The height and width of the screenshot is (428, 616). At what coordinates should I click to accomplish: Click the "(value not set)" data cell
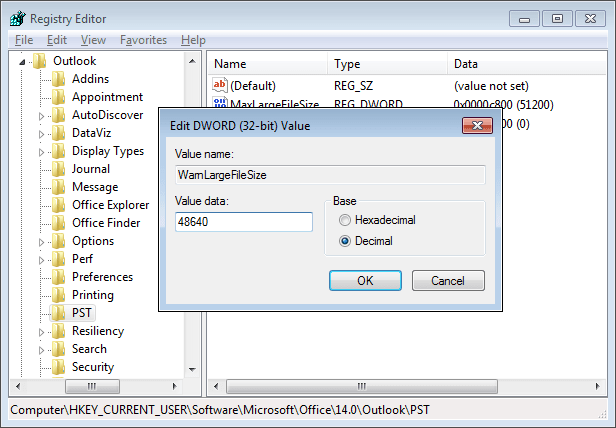click(491, 86)
